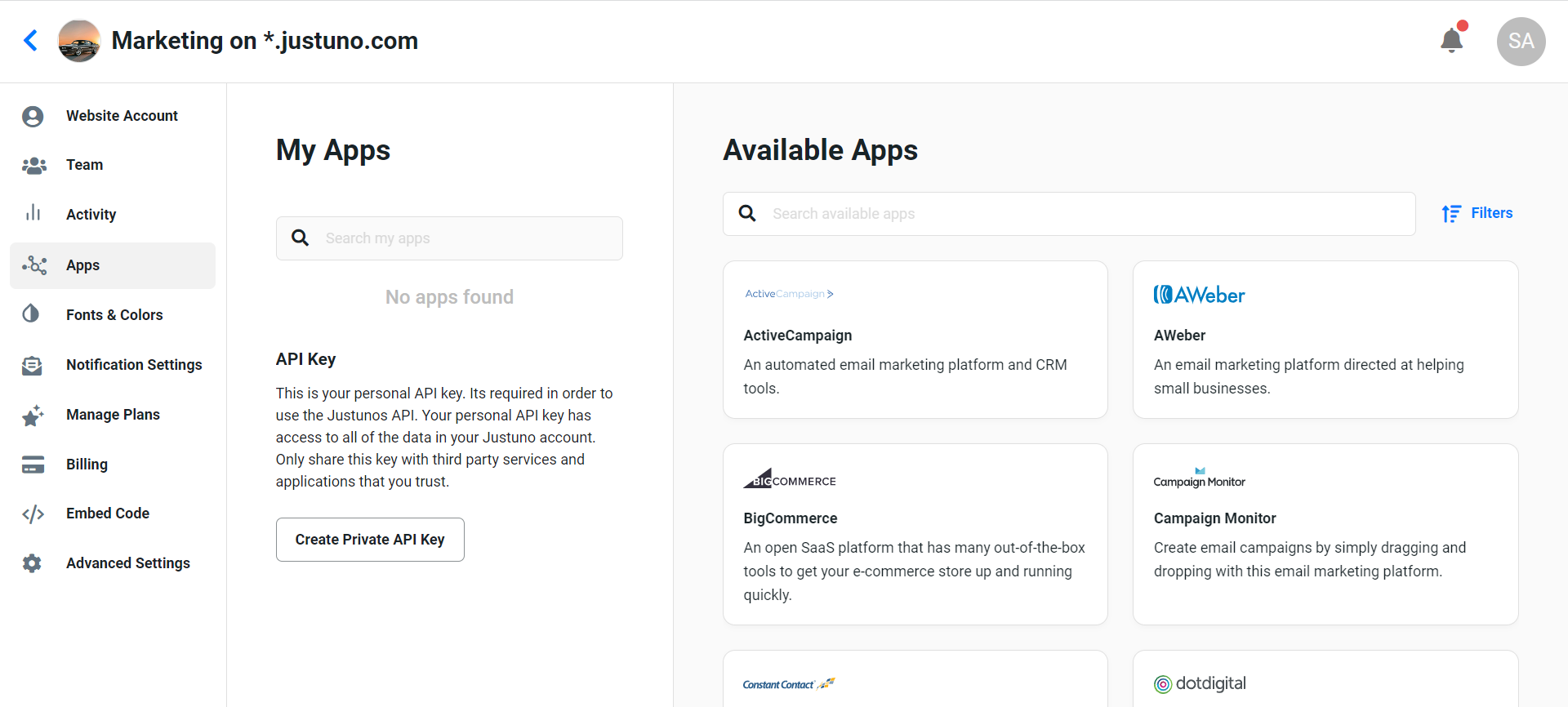The image size is (1568, 707).
Task: Open the notifications bell
Action: click(1452, 39)
